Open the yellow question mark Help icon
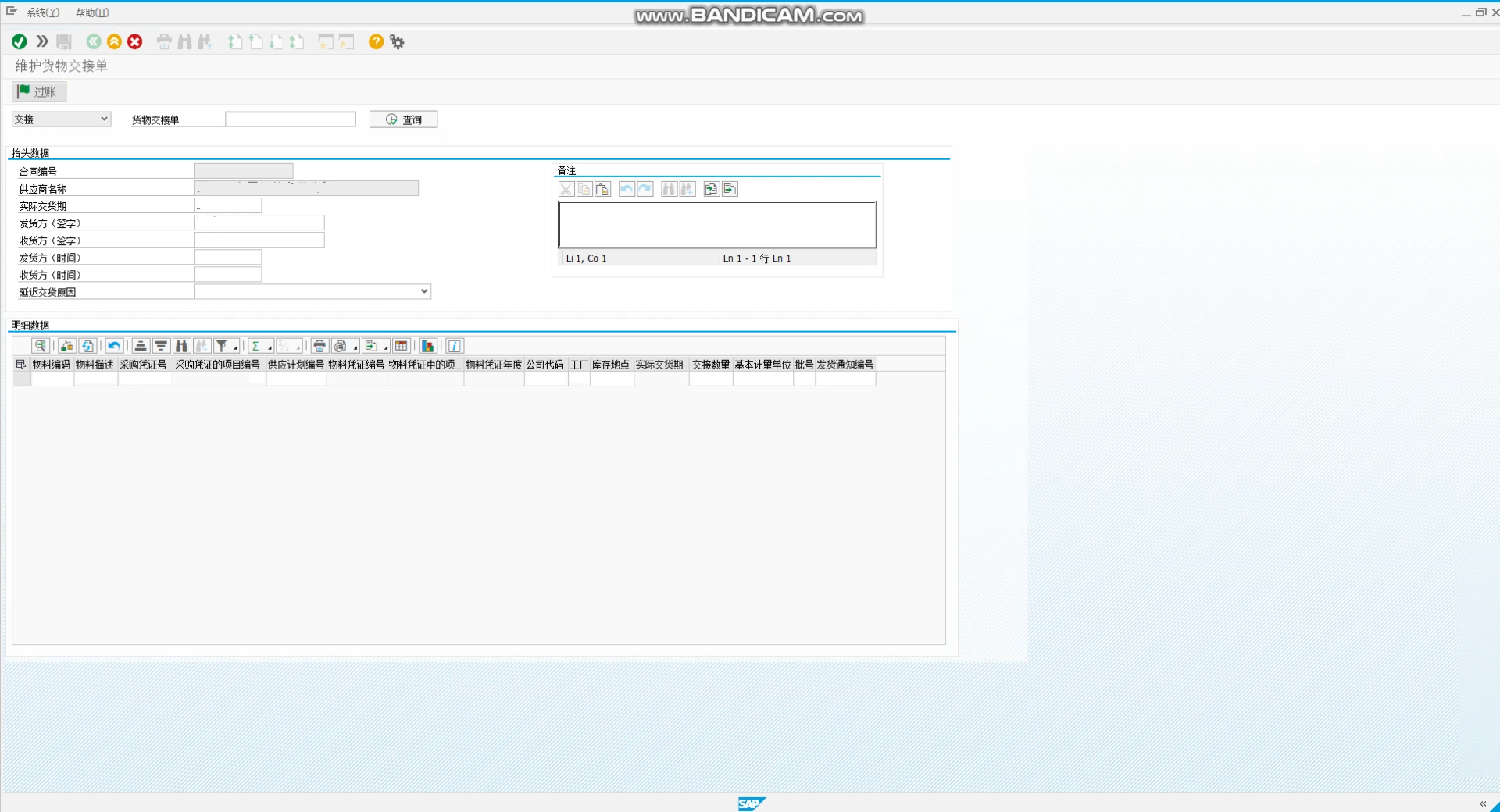This screenshot has width=1500, height=812. (x=376, y=42)
